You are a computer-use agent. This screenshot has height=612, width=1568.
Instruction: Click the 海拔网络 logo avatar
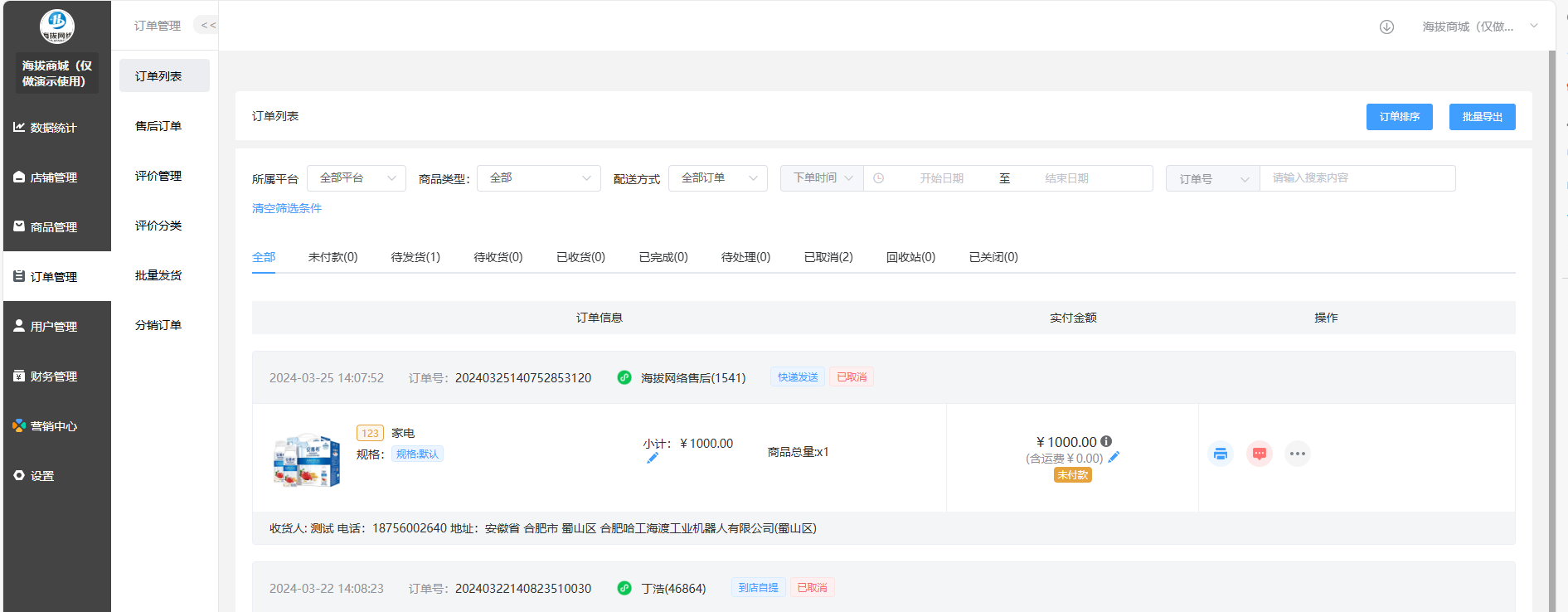click(57, 27)
